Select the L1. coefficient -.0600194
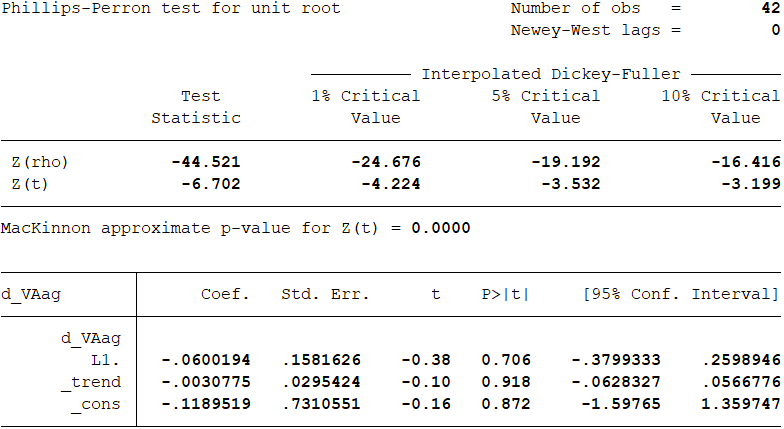This screenshot has width=784, height=429. coord(206,360)
